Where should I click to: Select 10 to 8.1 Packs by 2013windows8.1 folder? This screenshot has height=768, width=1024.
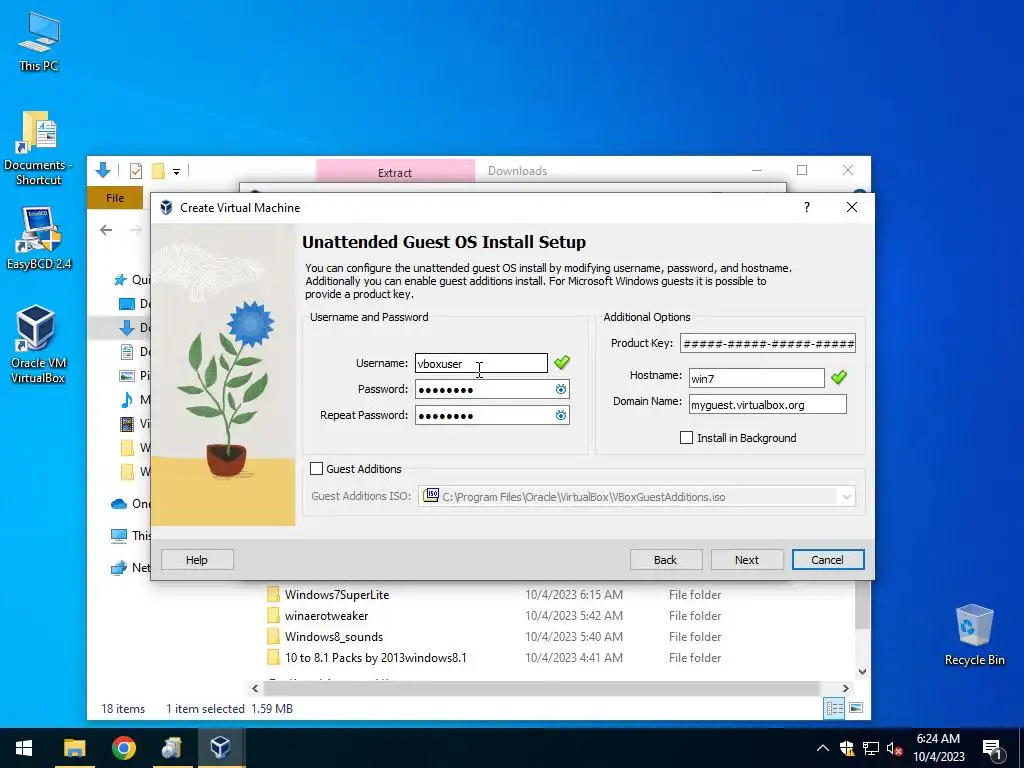[x=376, y=658]
